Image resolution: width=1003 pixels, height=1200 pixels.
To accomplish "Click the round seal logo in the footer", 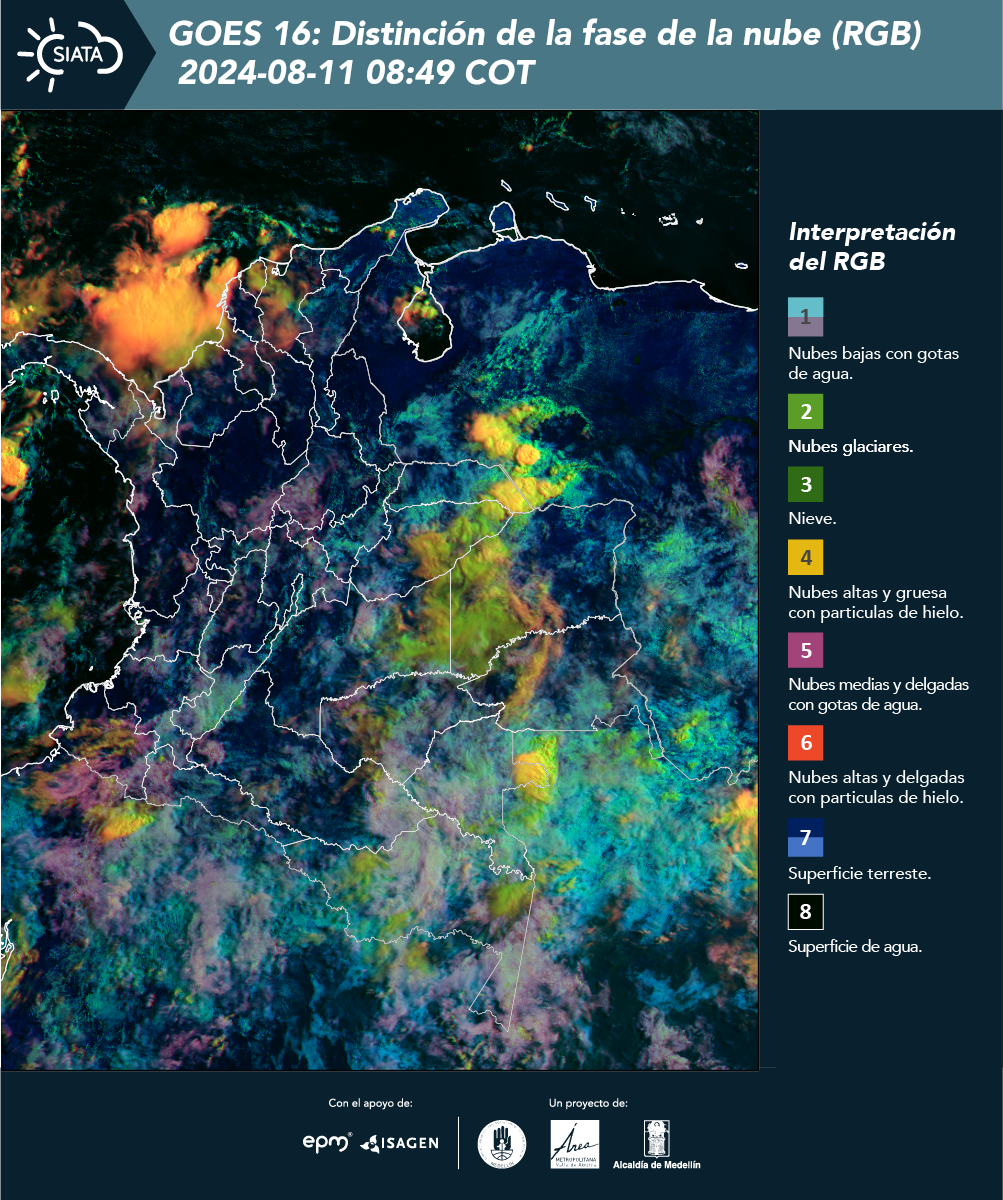I will [x=502, y=1144].
